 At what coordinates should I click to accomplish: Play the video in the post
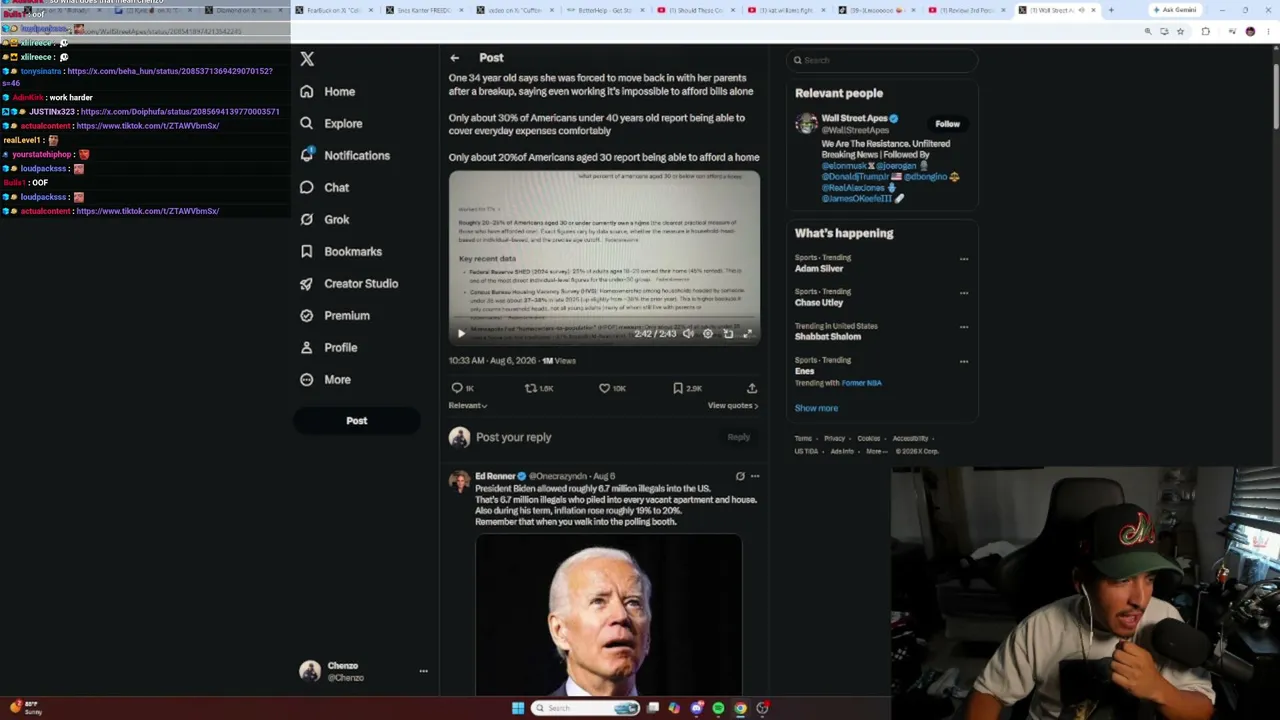pos(461,334)
